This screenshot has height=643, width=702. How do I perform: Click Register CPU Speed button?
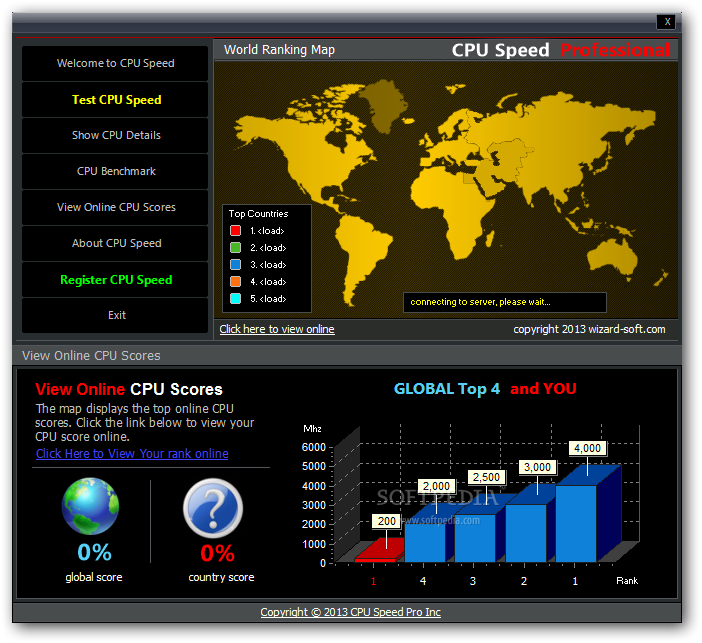click(115, 279)
